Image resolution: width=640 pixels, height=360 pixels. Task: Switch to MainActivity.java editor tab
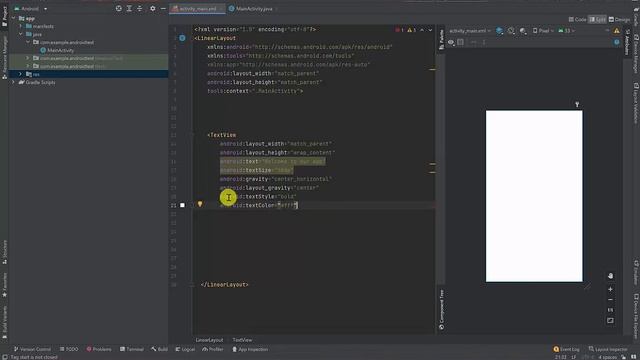252,9
